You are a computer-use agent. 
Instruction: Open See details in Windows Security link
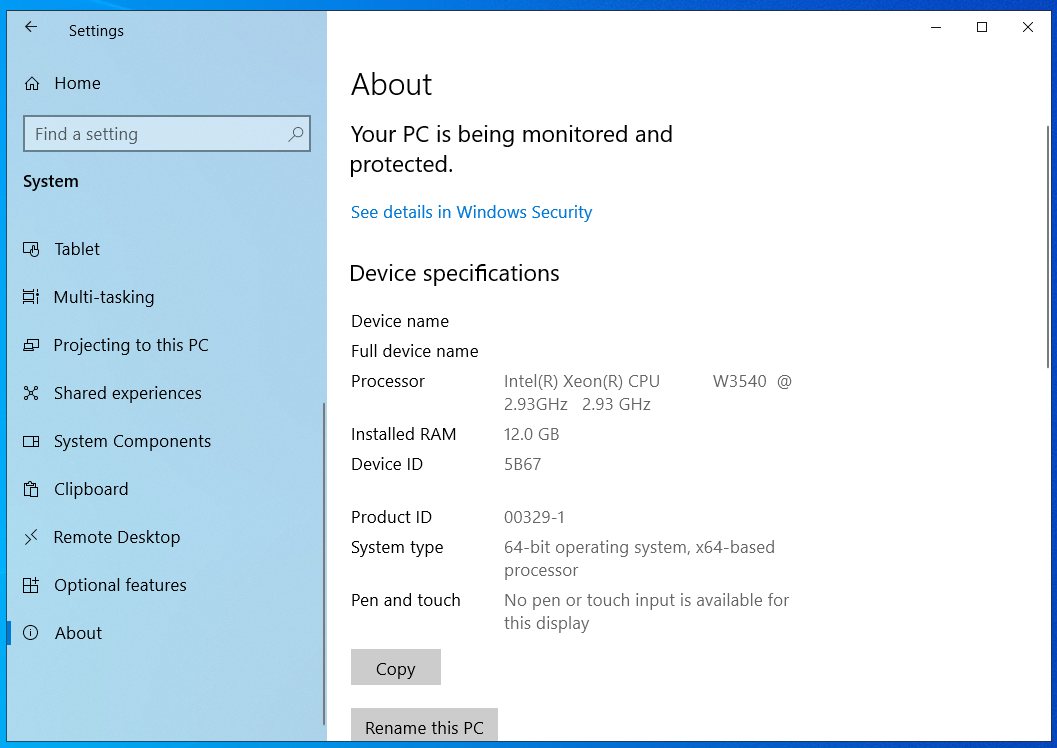471,212
